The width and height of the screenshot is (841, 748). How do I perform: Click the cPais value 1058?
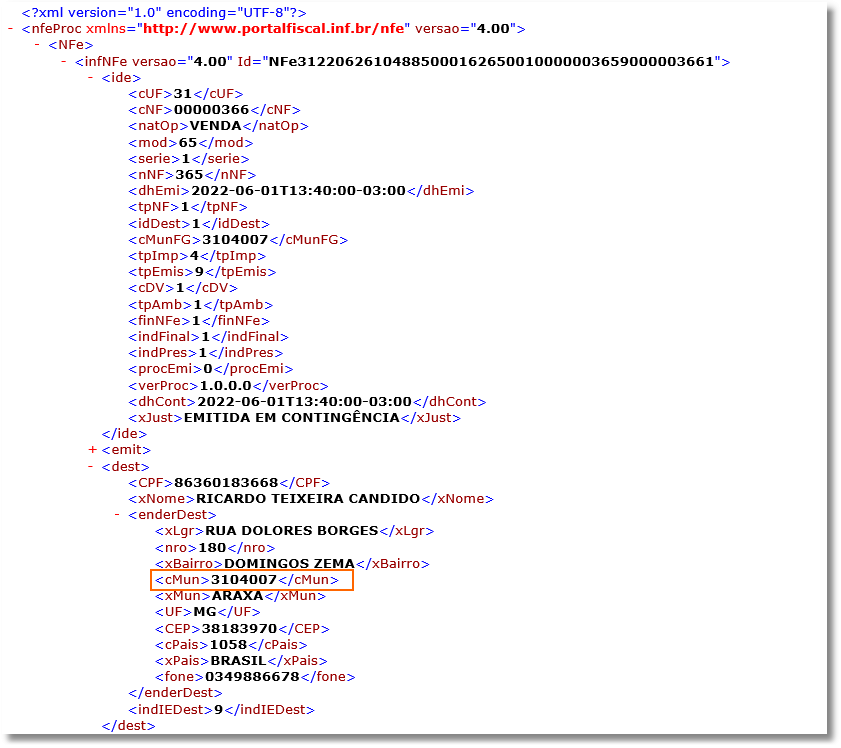point(228,645)
